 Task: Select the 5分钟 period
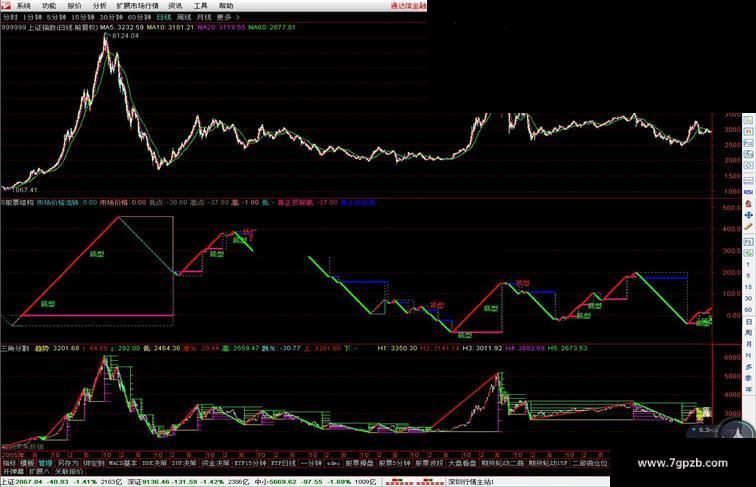point(56,17)
